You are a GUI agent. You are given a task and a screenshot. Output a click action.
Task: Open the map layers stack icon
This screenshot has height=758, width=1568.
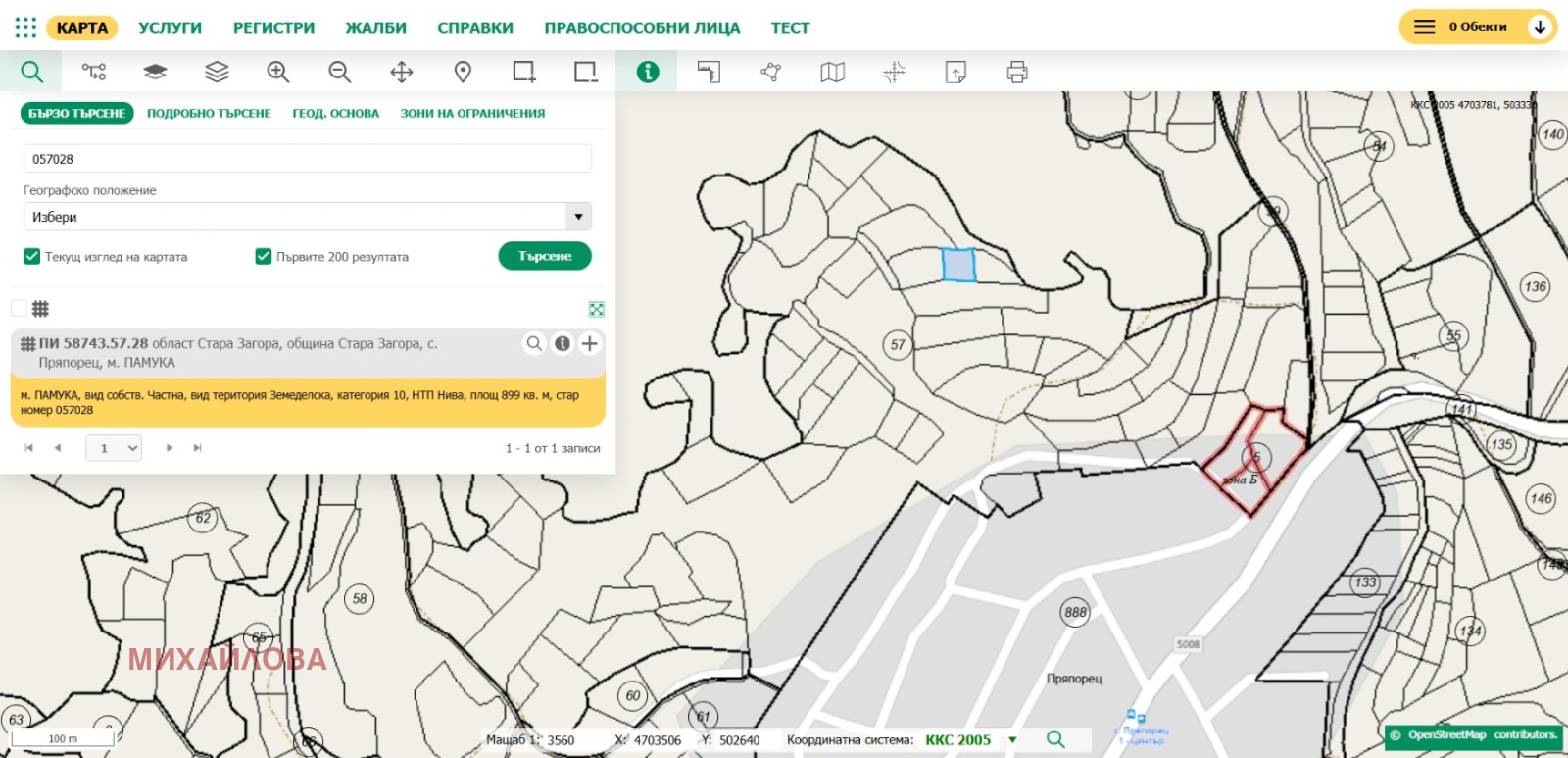tap(217, 72)
